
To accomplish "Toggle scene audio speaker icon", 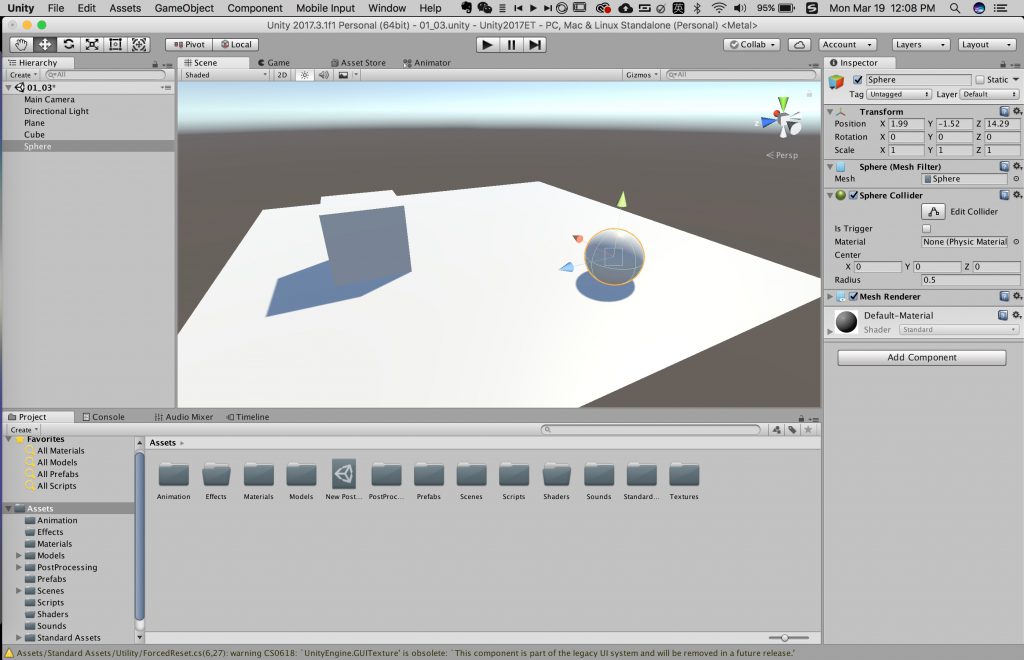I will coord(324,75).
